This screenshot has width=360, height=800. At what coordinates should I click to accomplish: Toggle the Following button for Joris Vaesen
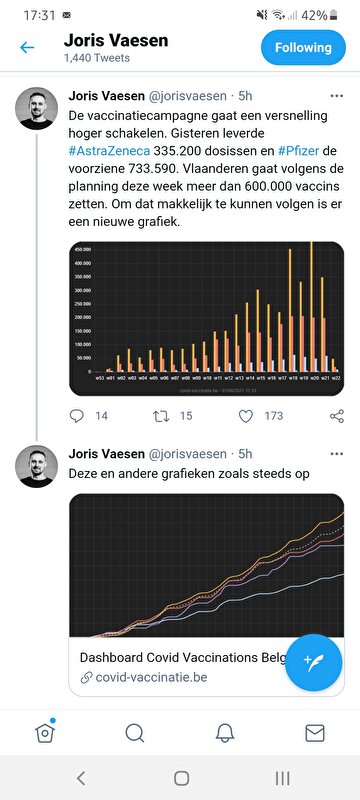click(x=303, y=47)
